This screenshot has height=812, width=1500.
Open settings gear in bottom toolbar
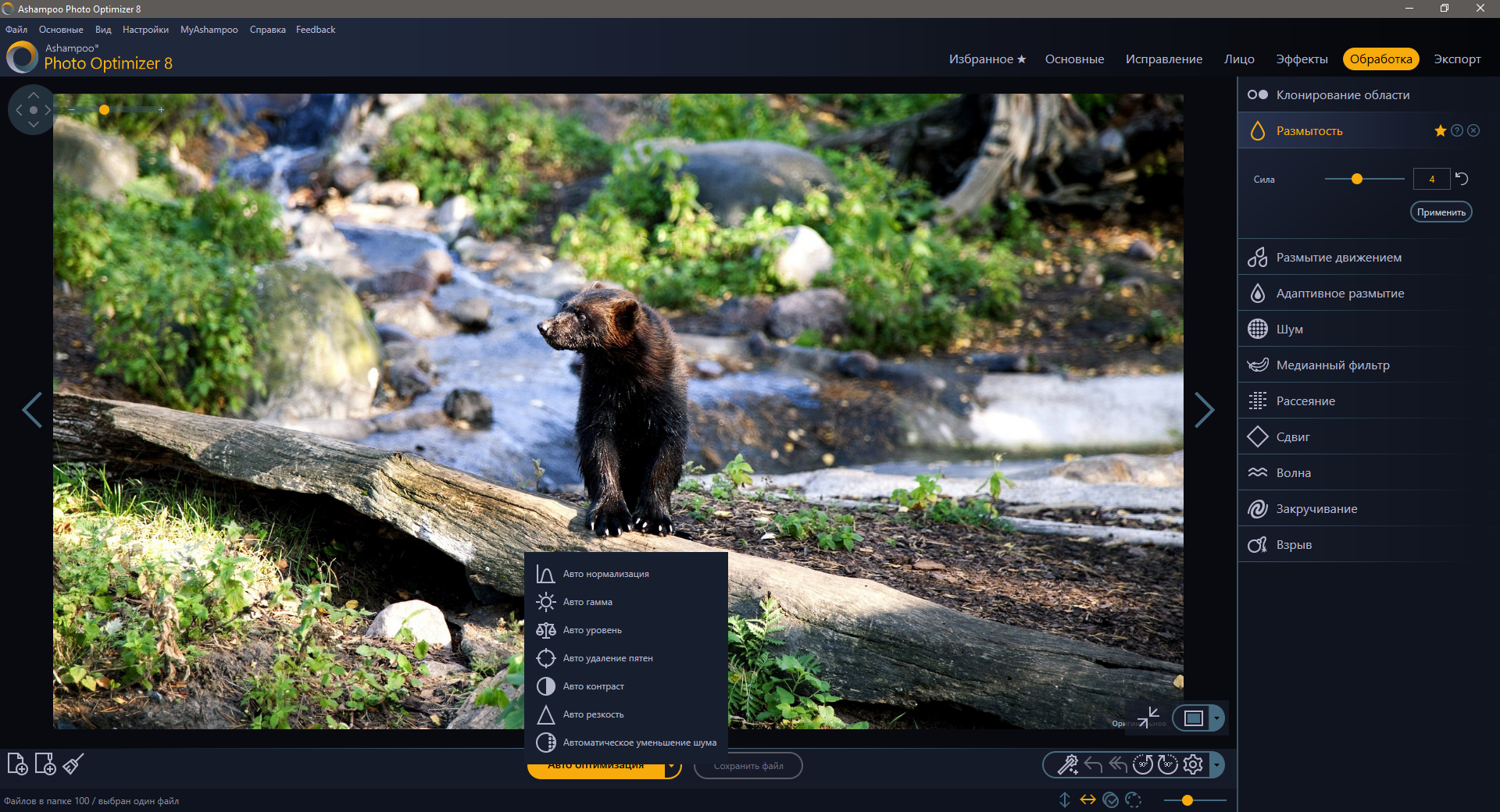[x=1193, y=764]
